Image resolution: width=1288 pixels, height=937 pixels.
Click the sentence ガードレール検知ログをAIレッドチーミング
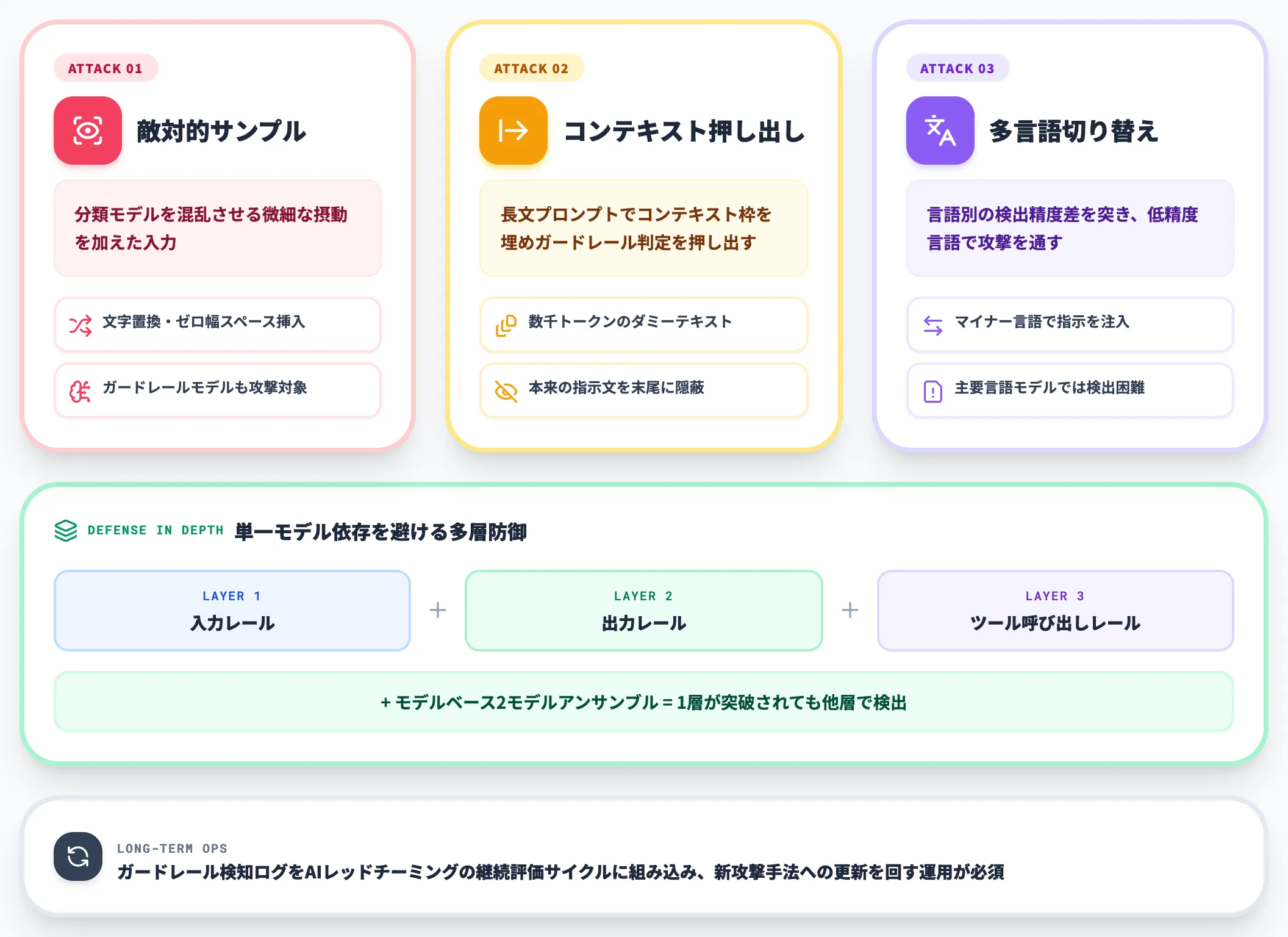[x=560, y=872]
